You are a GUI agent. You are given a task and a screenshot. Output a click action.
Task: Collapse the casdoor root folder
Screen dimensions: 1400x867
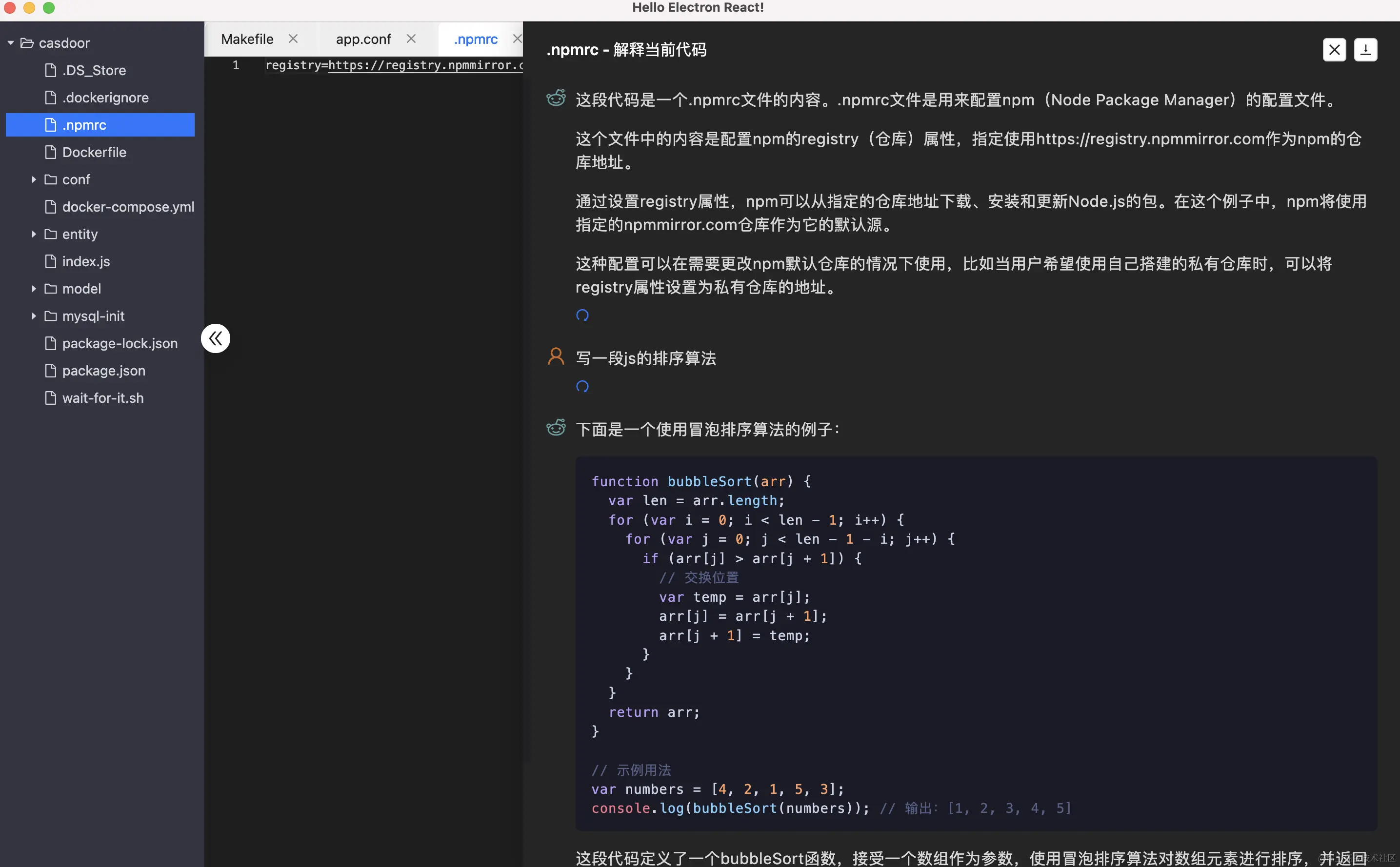click(x=11, y=43)
